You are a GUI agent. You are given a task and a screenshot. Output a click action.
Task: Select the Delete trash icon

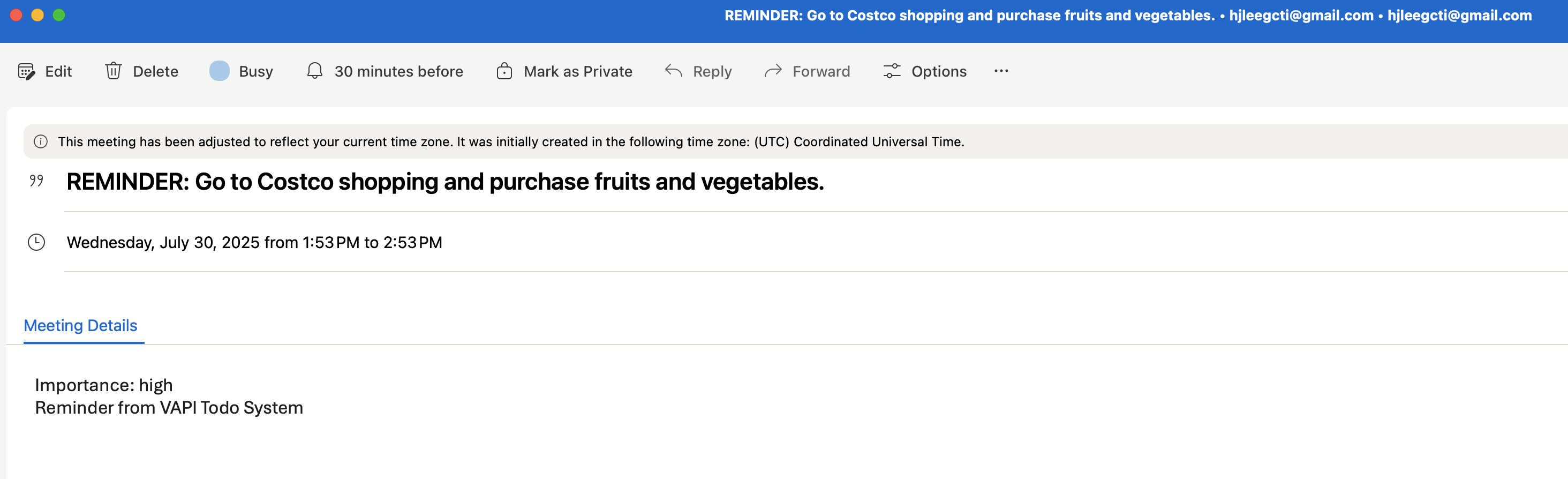(114, 71)
